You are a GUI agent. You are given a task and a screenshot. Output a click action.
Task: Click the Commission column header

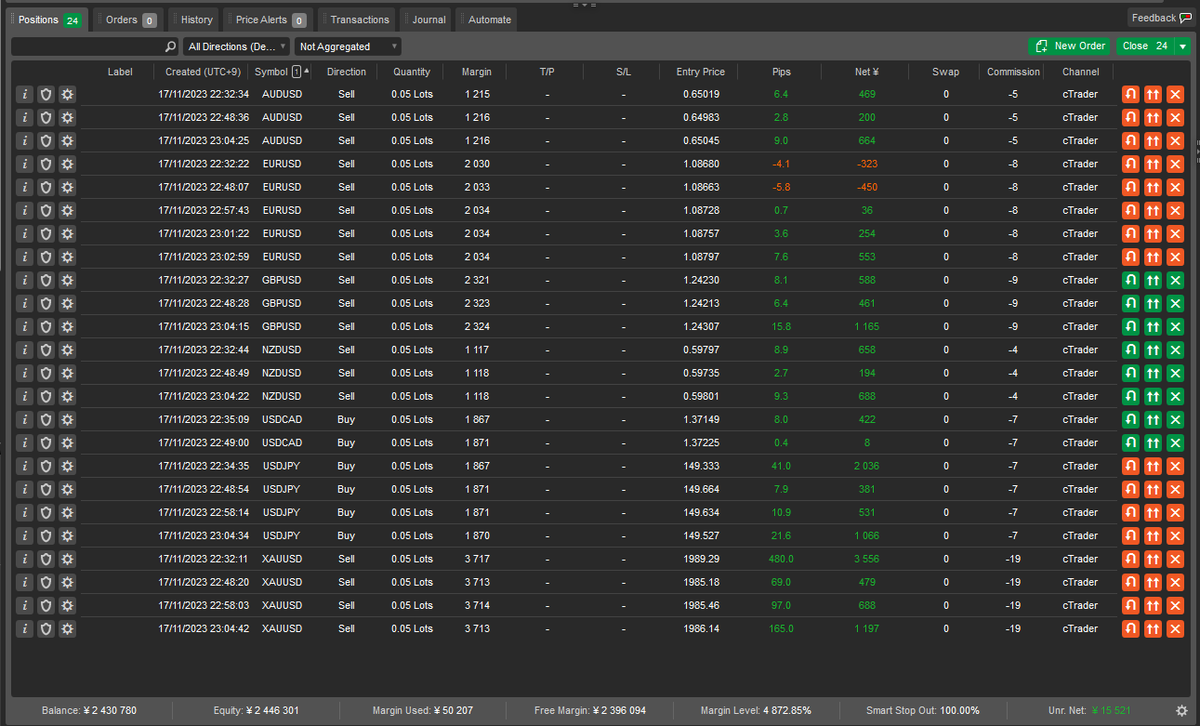click(x=1013, y=72)
